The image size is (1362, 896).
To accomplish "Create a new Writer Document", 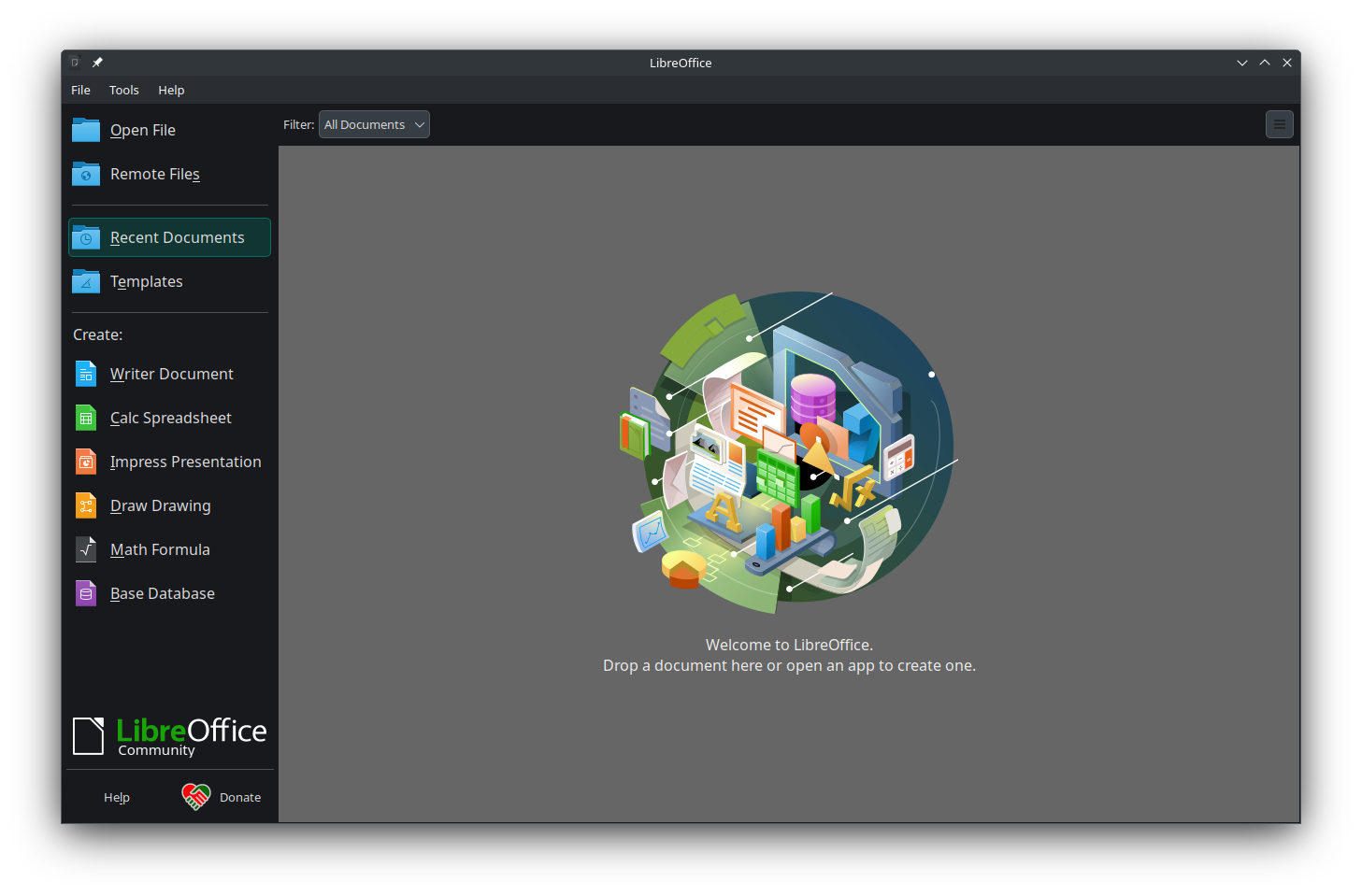I will [169, 374].
